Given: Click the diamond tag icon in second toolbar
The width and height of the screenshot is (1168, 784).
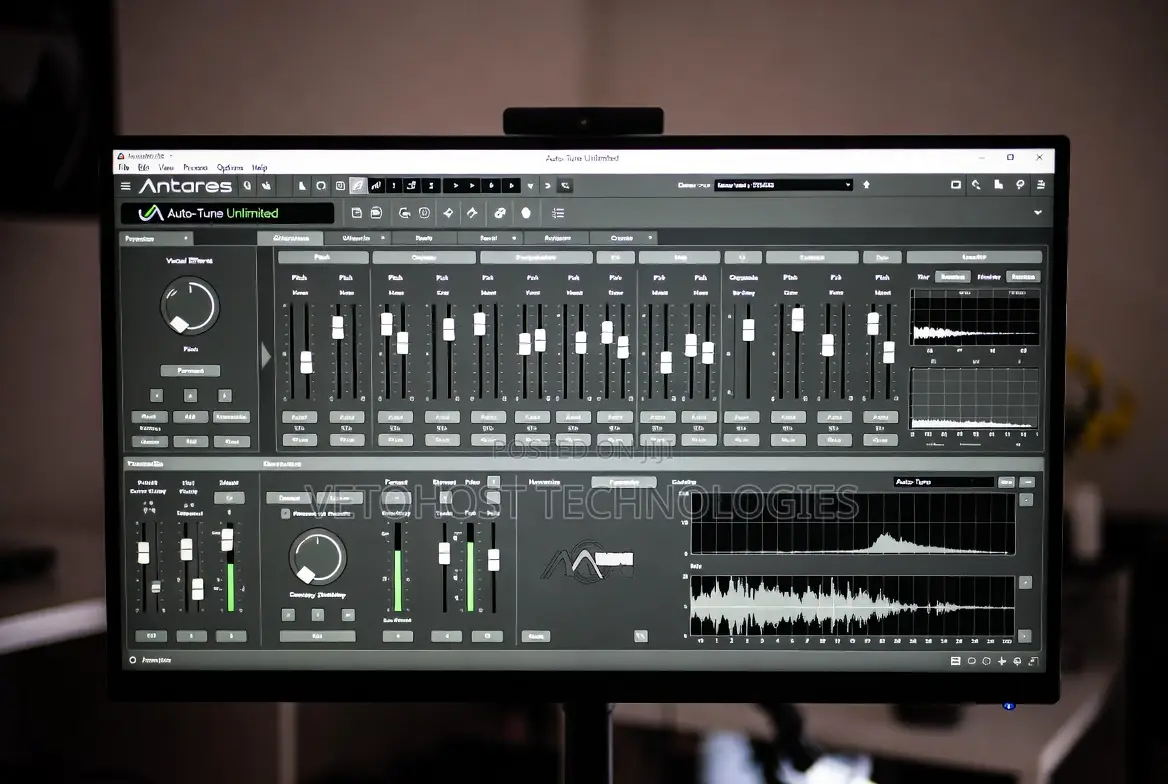Looking at the screenshot, I should [448, 213].
